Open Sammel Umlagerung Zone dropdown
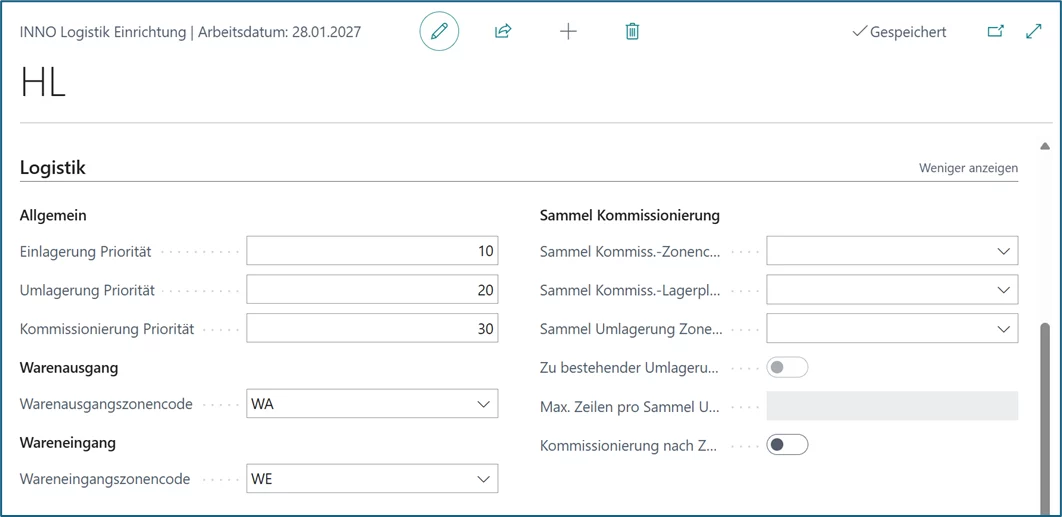This screenshot has height=517, width=1062. click(x=1003, y=329)
